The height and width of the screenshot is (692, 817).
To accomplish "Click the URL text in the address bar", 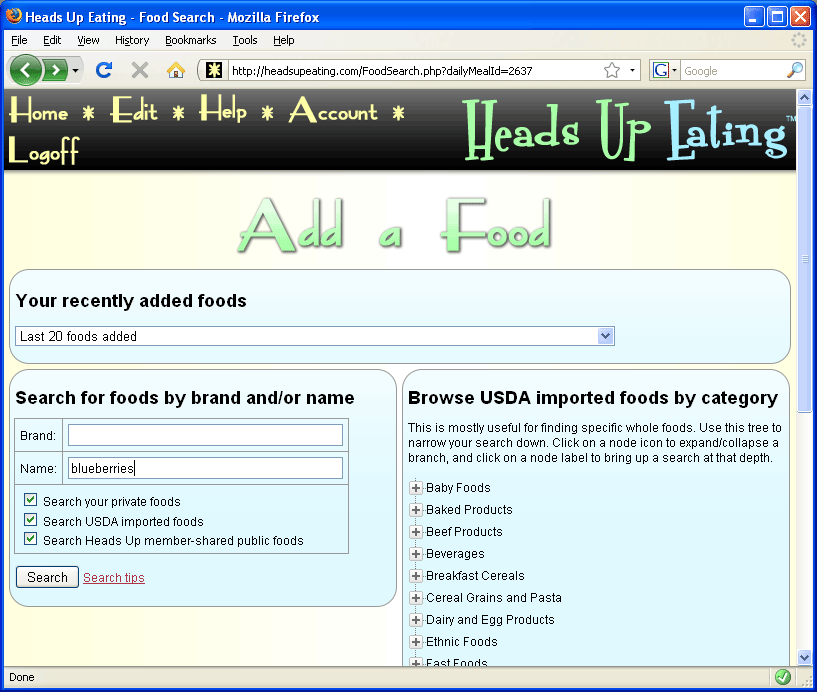I will [382, 70].
